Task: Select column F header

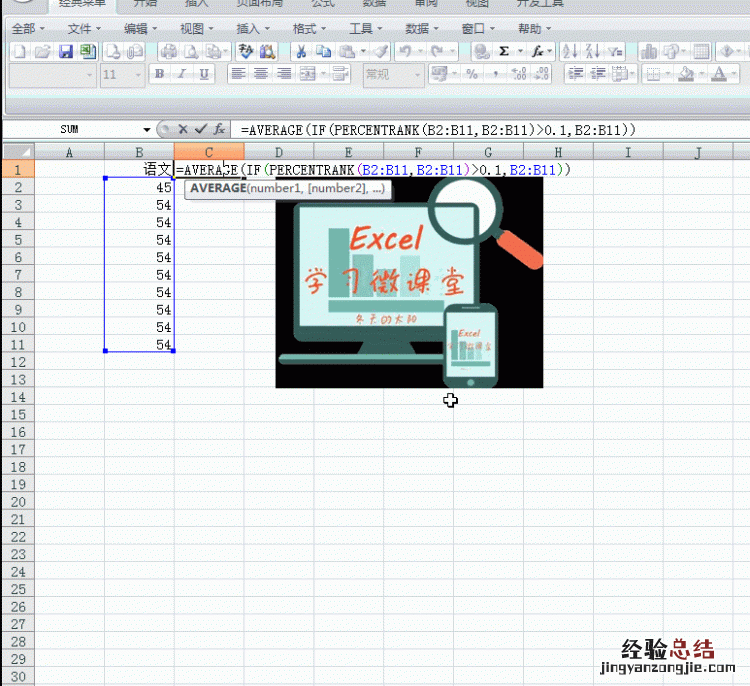Action: (418, 152)
